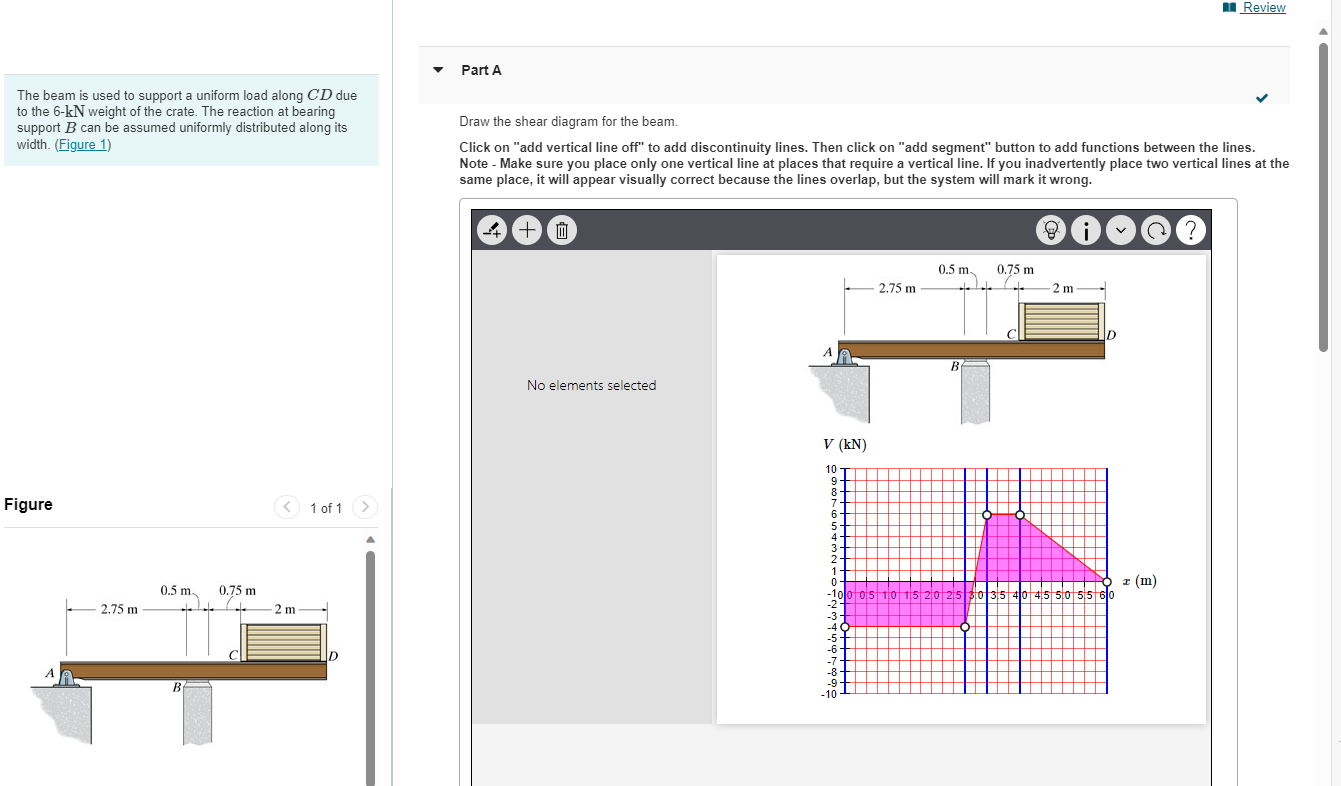Click the Review book icon
The width and height of the screenshot is (1341, 786).
pyautogui.click(x=1230, y=7)
